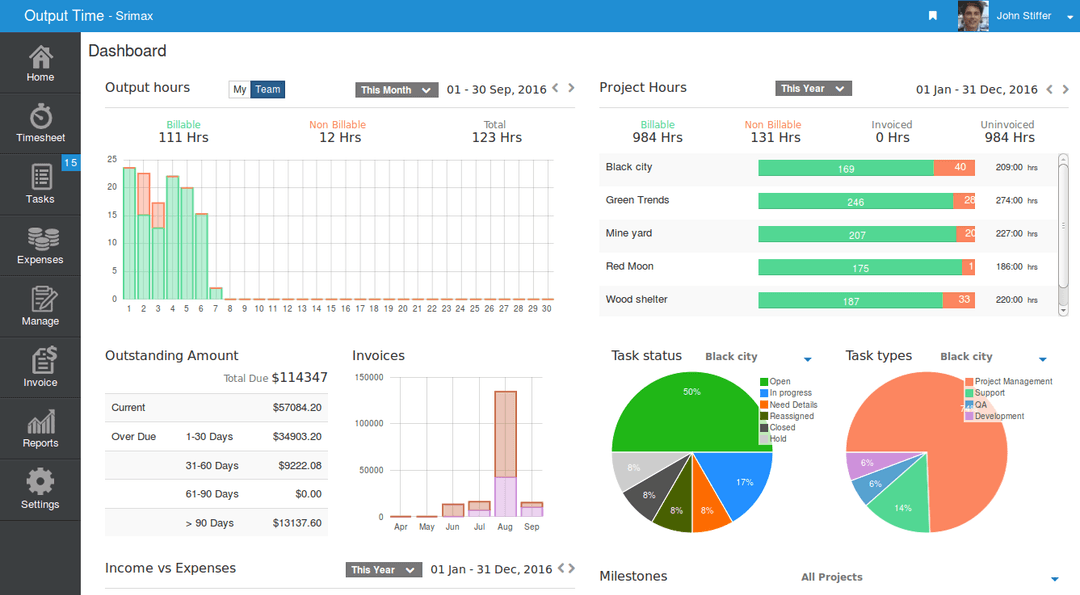Open the Output hours This Month dropdown

tap(397, 90)
